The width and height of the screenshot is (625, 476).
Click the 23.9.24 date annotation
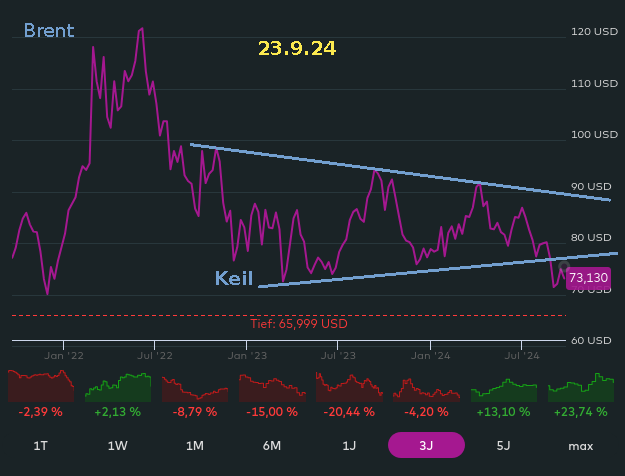297,49
